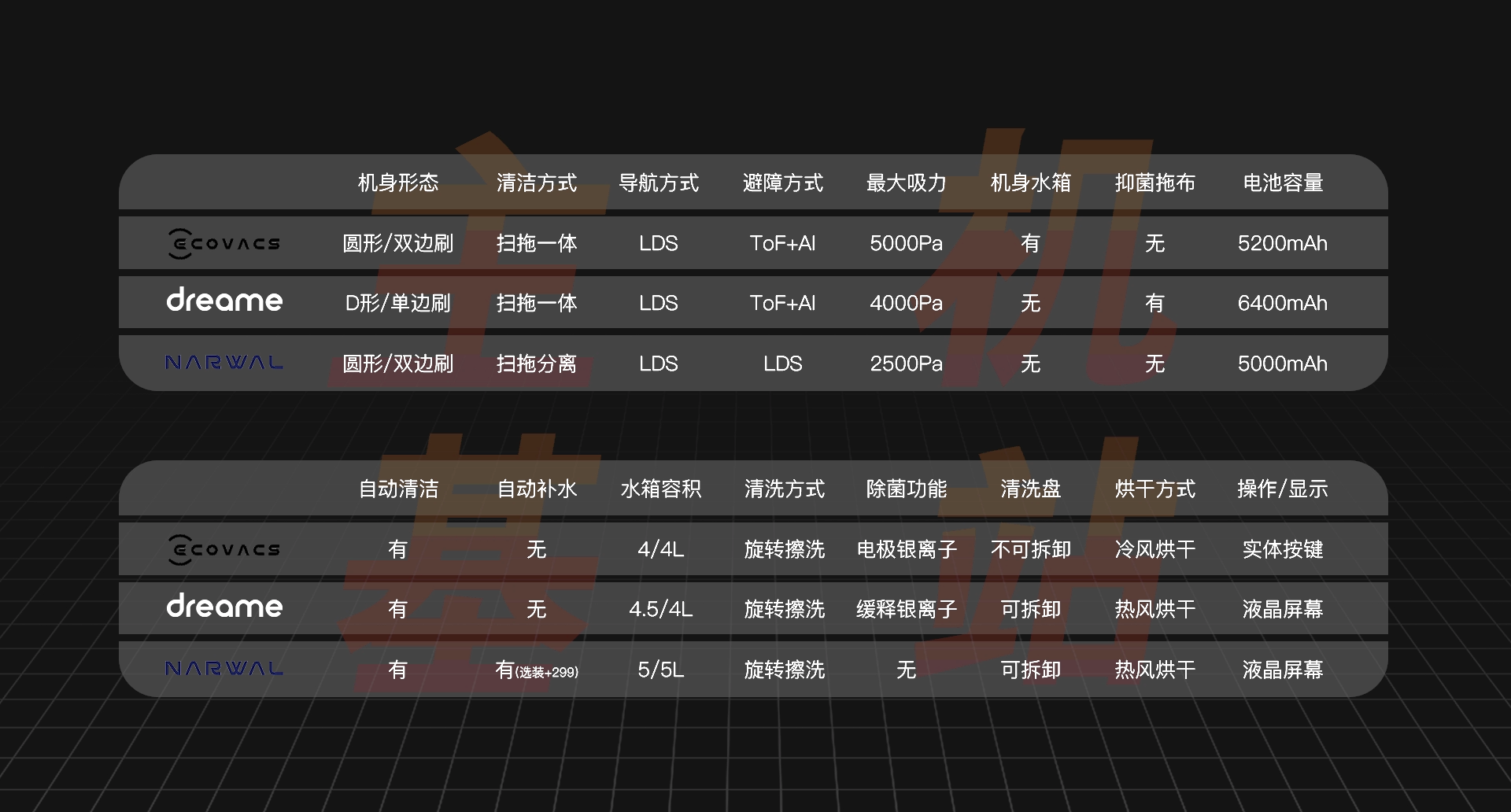Click the 清洗盘 column header
Image resolution: width=1511 pixels, height=812 pixels.
[1031, 489]
